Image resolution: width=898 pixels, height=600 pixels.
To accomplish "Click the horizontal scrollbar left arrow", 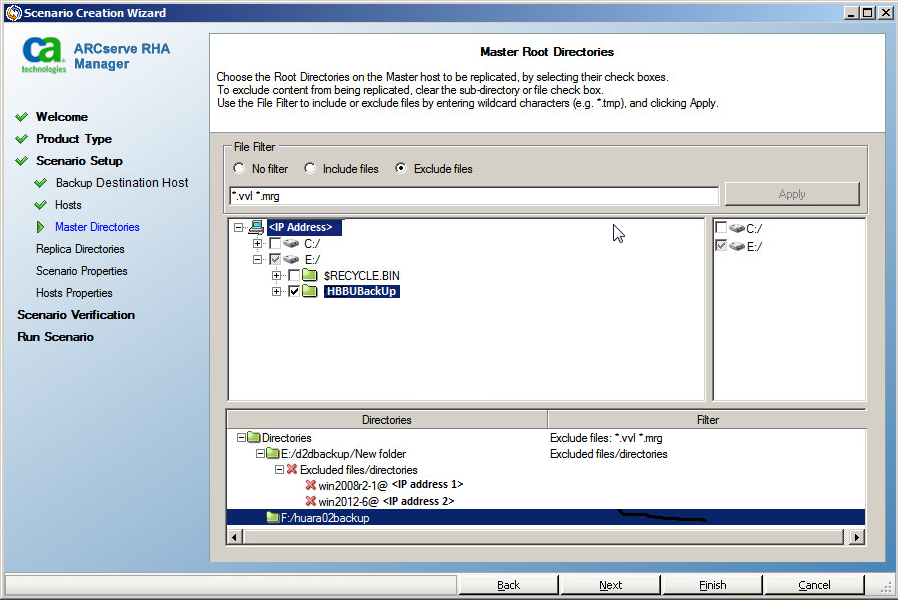I will coord(234,537).
